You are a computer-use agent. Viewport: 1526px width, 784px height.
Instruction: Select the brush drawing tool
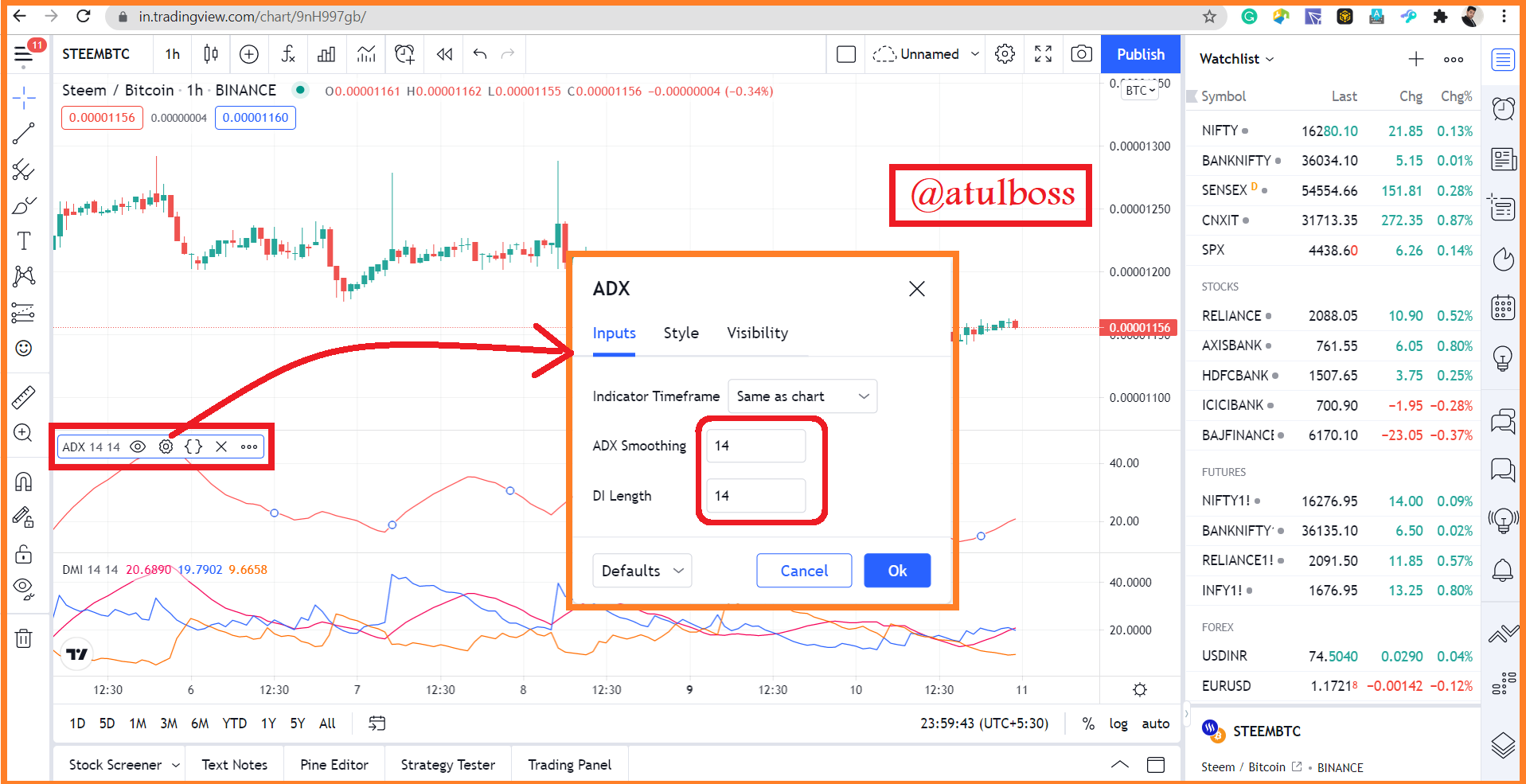24,205
